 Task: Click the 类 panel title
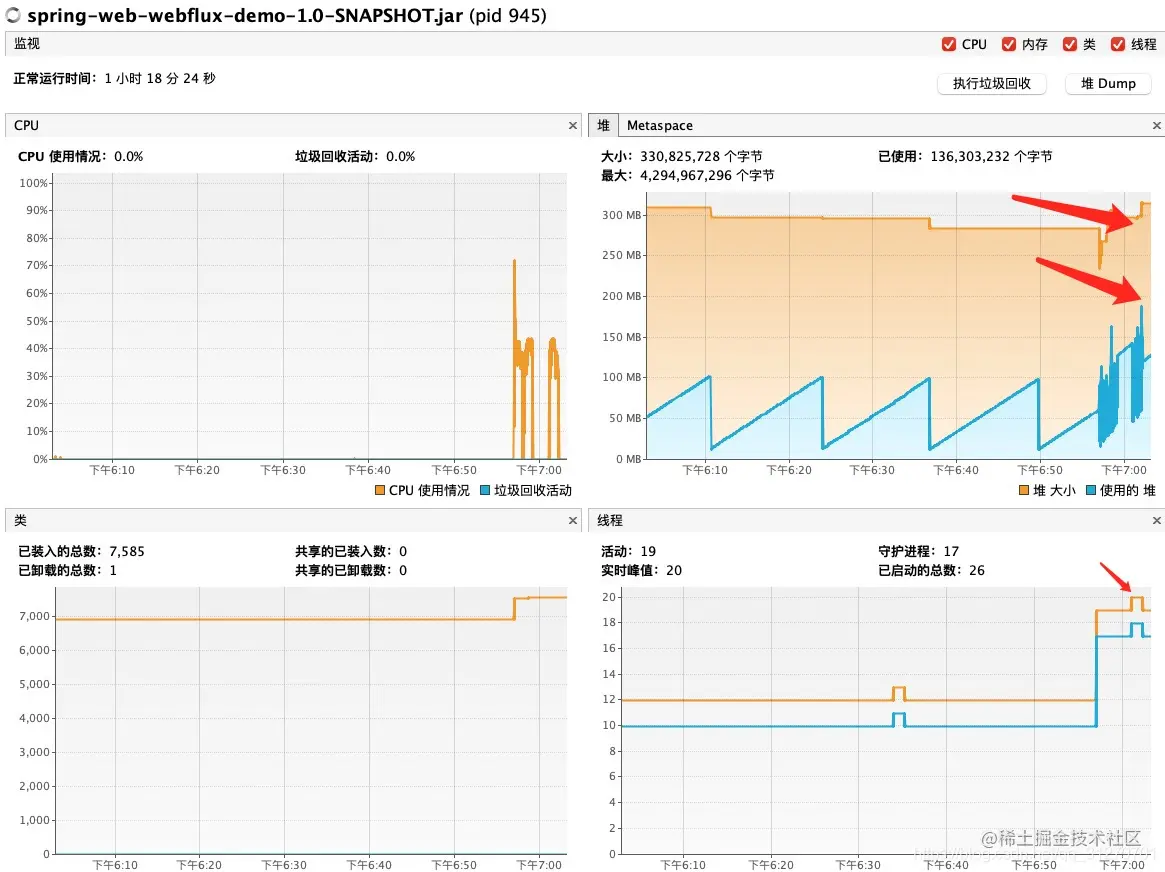pos(21,521)
